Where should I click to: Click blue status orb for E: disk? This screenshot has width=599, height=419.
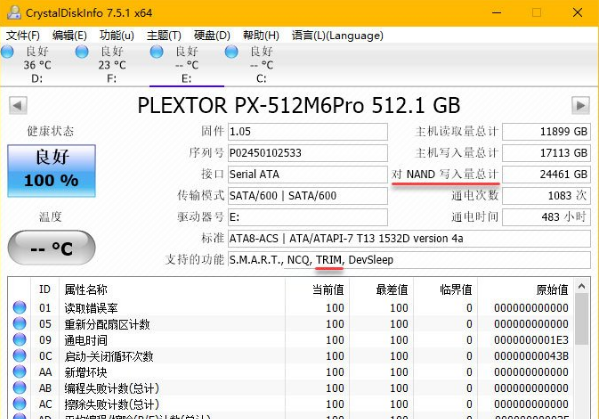click(157, 52)
